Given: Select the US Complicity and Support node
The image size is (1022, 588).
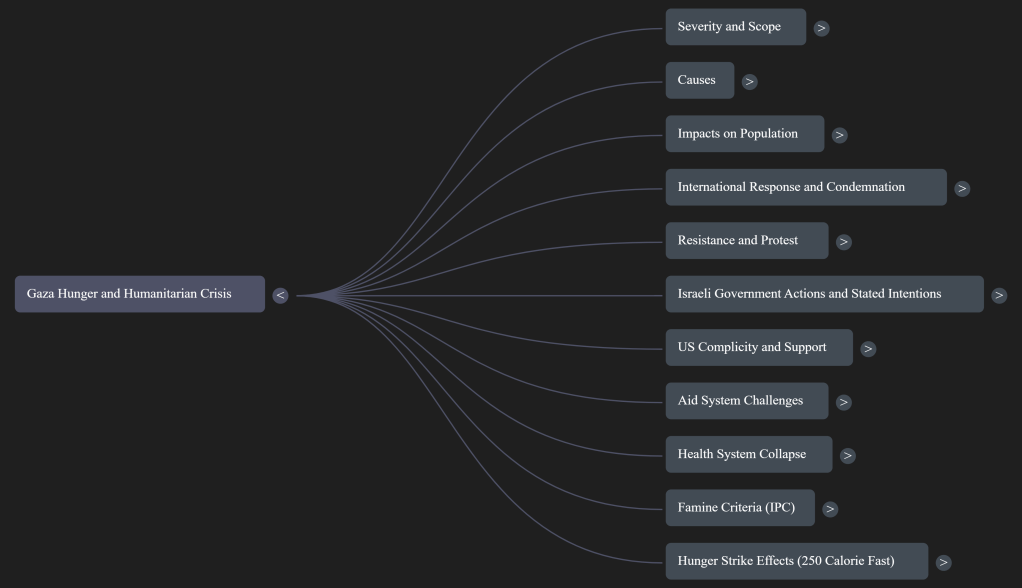Looking at the screenshot, I should [x=758, y=348].
